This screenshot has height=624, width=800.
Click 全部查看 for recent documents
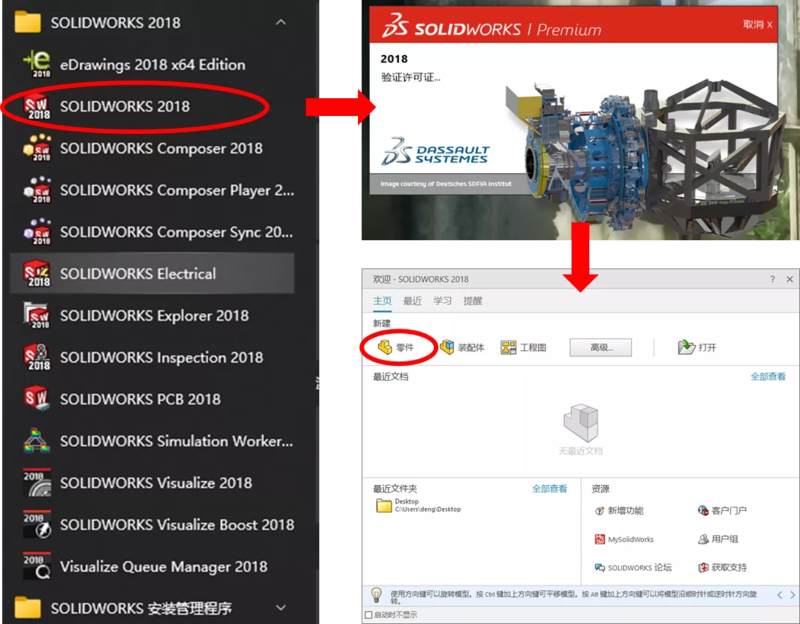[x=768, y=377]
